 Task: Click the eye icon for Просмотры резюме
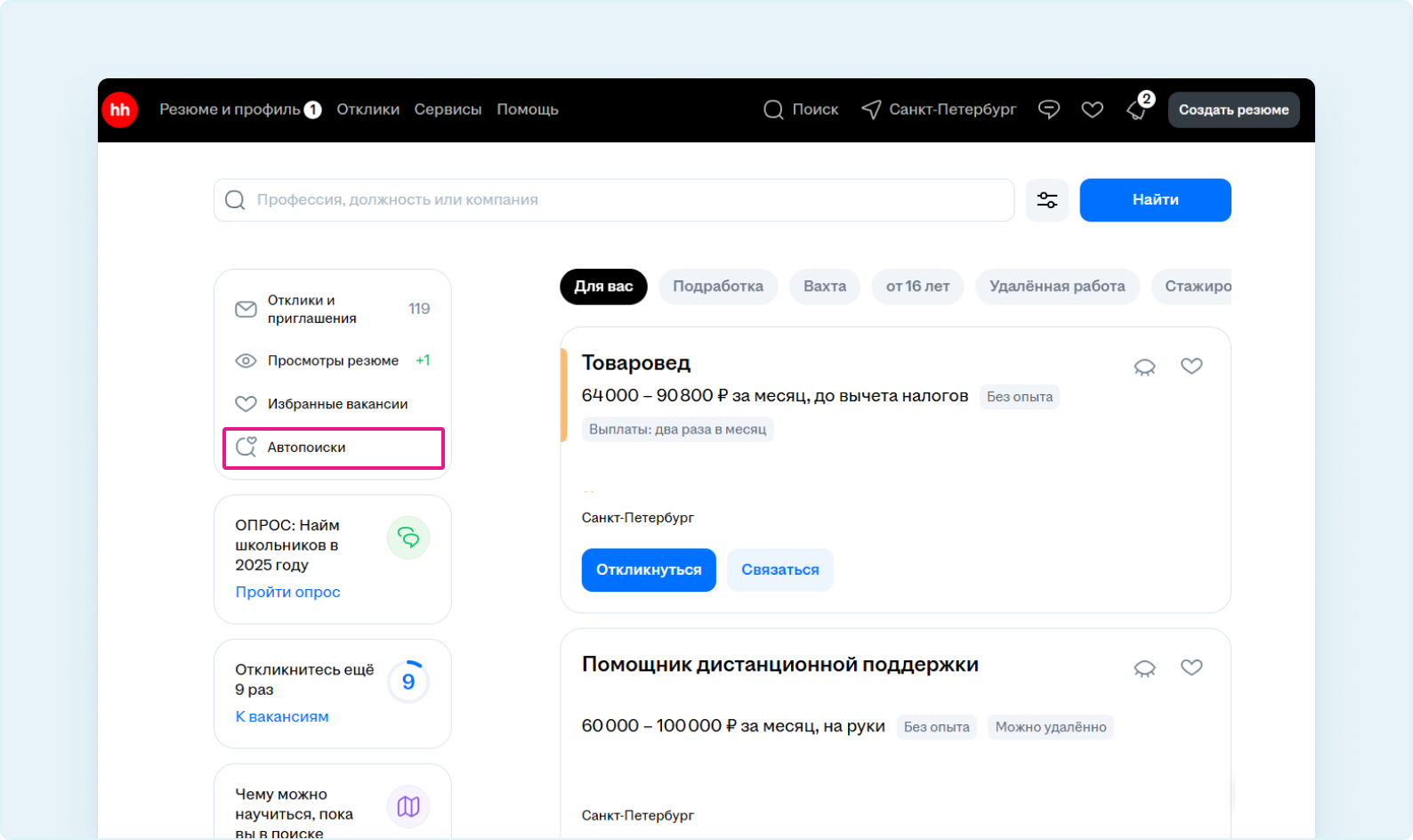(x=246, y=360)
